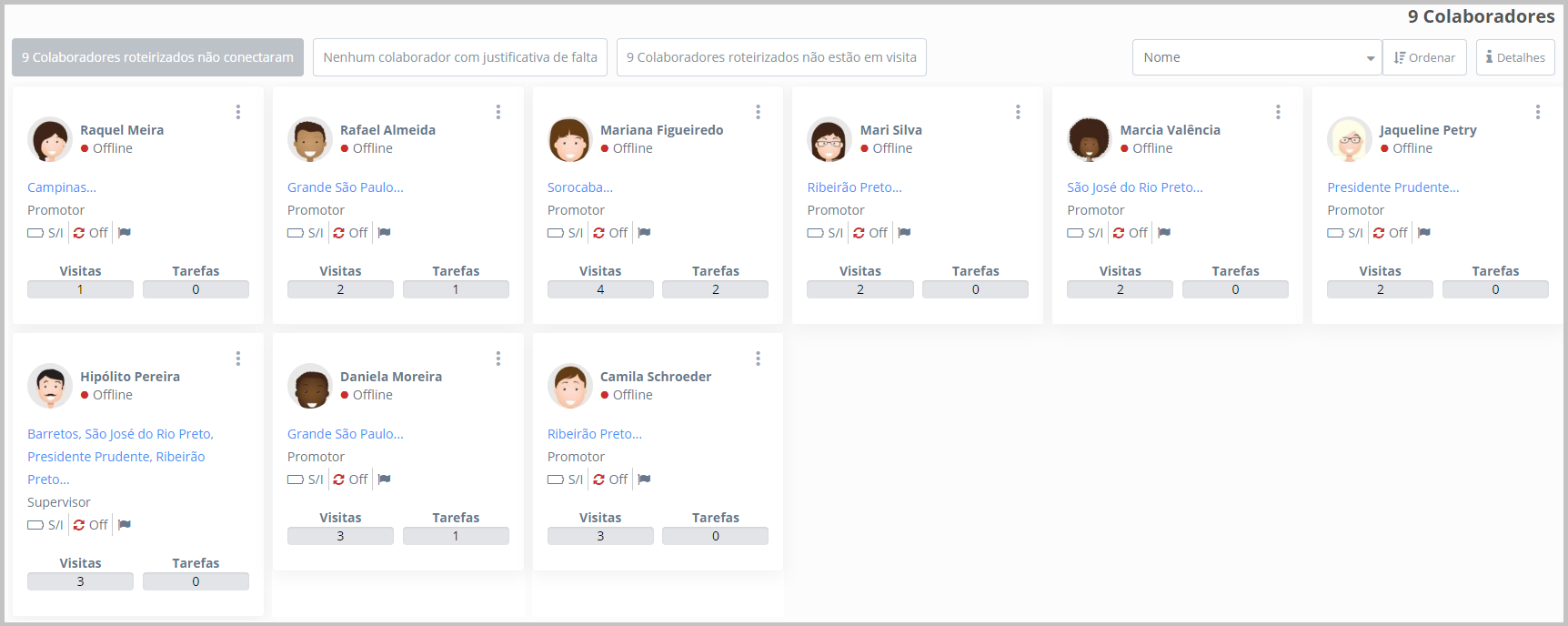
Task: Open the three-dot menu on Daniela Moreira's card
Action: click(498, 358)
